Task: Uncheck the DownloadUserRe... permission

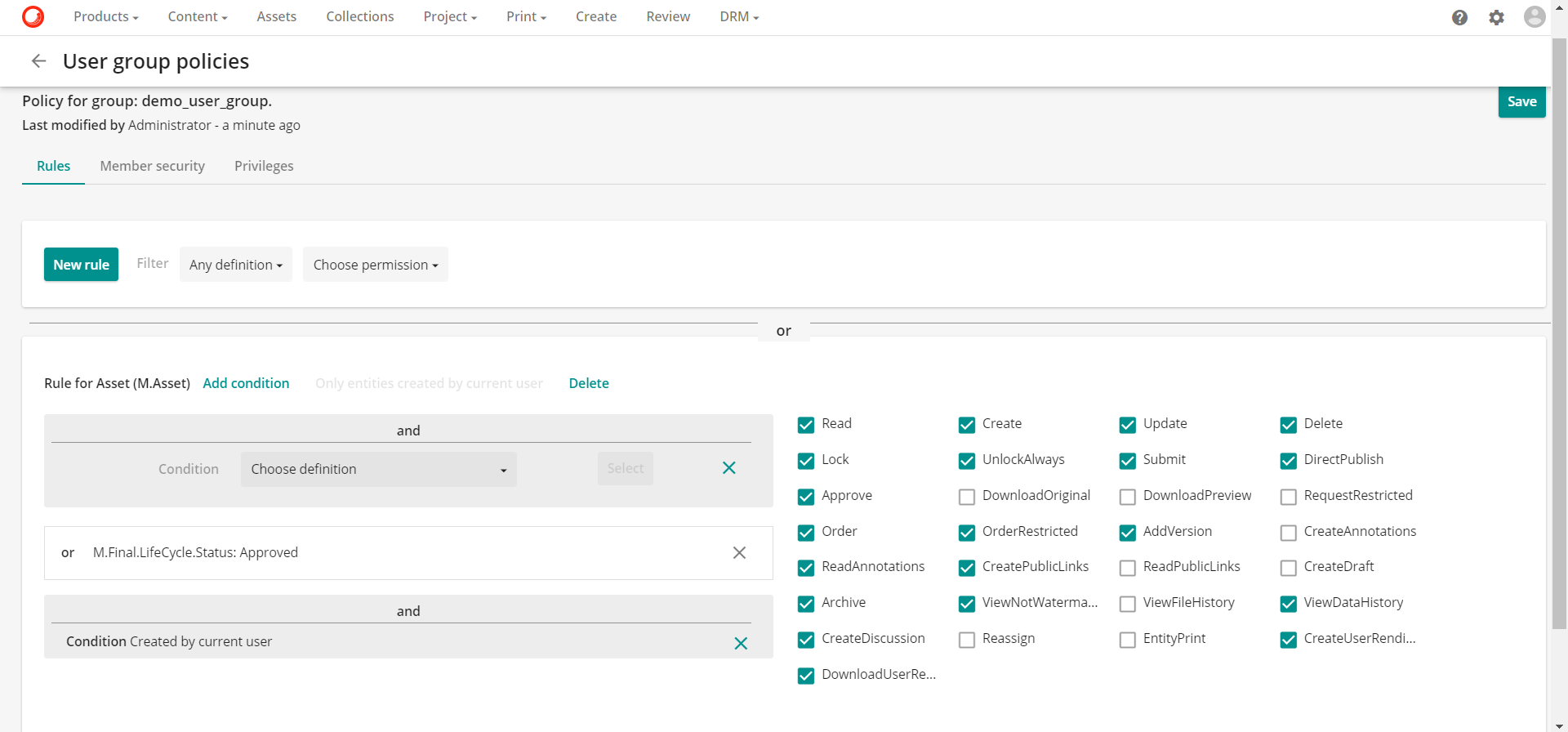Action: pos(806,676)
